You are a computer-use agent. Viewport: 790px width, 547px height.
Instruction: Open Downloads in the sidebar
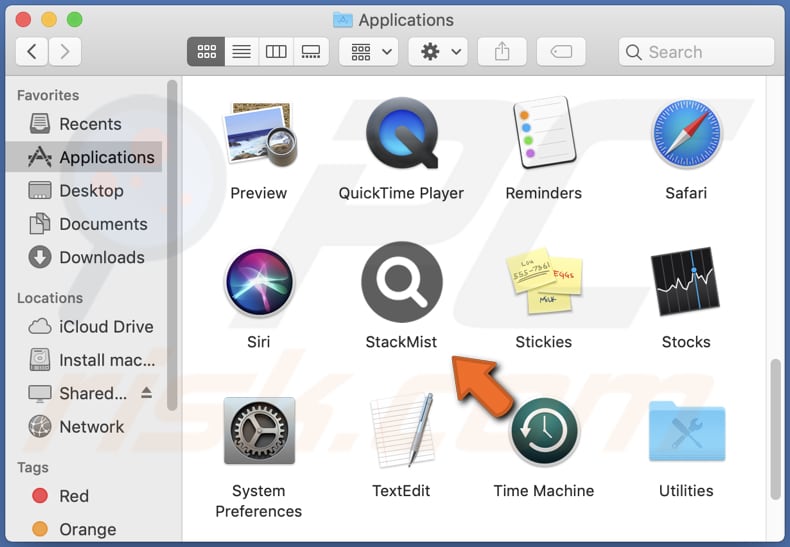(84, 257)
